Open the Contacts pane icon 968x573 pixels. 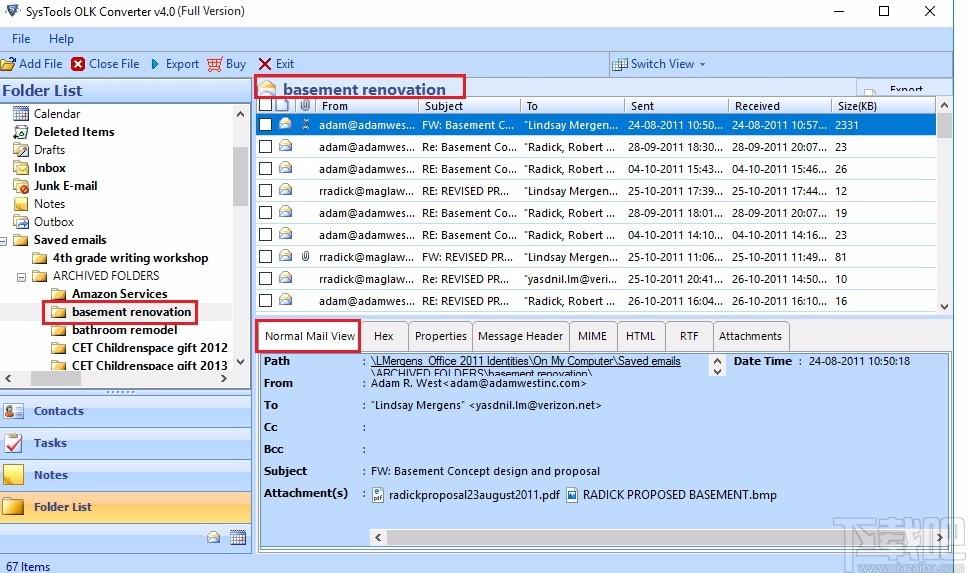(13, 411)
